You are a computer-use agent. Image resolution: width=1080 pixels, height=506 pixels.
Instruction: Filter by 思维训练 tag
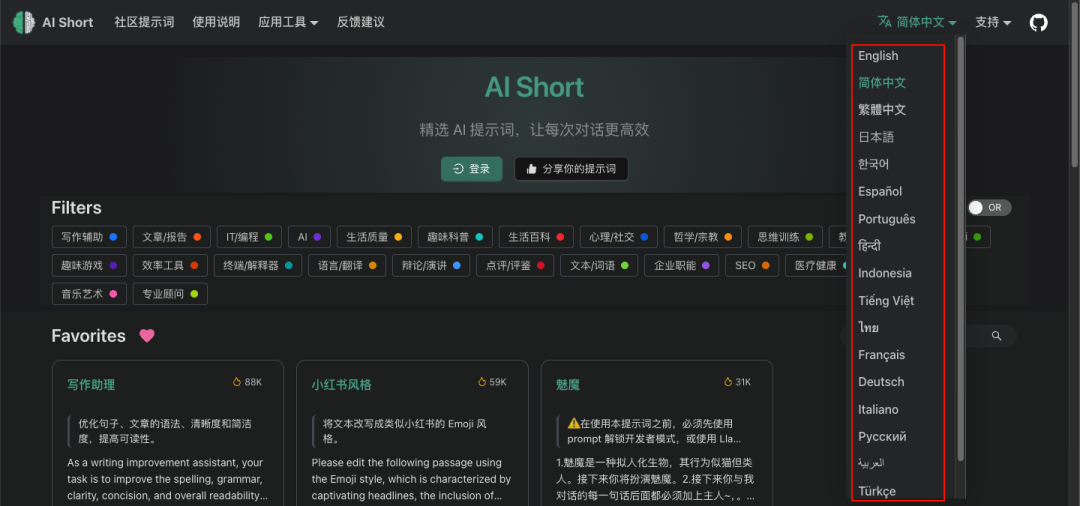(786, 237)
